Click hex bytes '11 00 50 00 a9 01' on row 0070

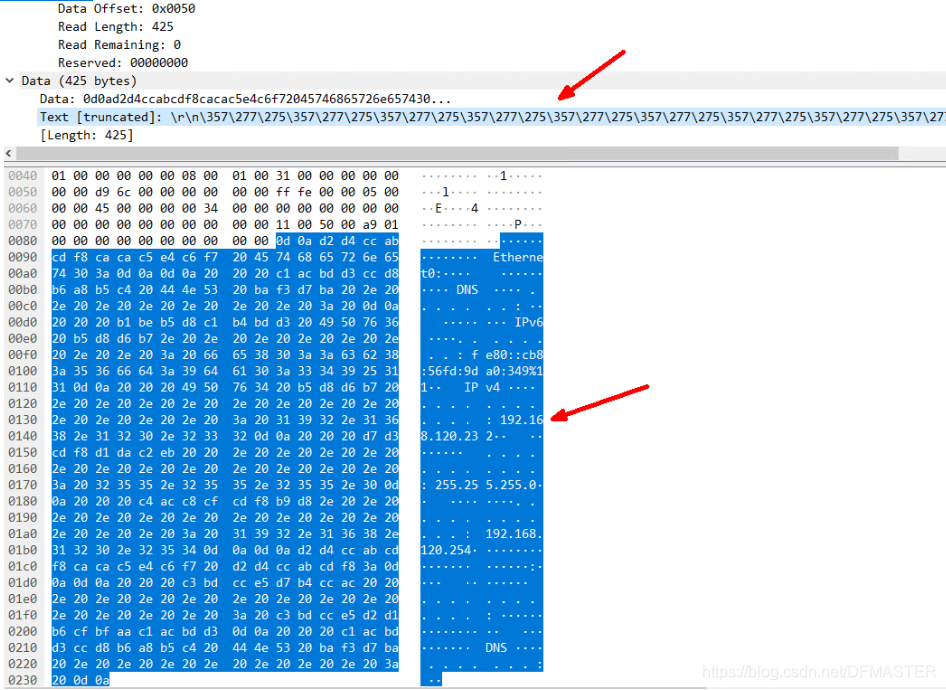pyautogui.click(x=337, y=224)
